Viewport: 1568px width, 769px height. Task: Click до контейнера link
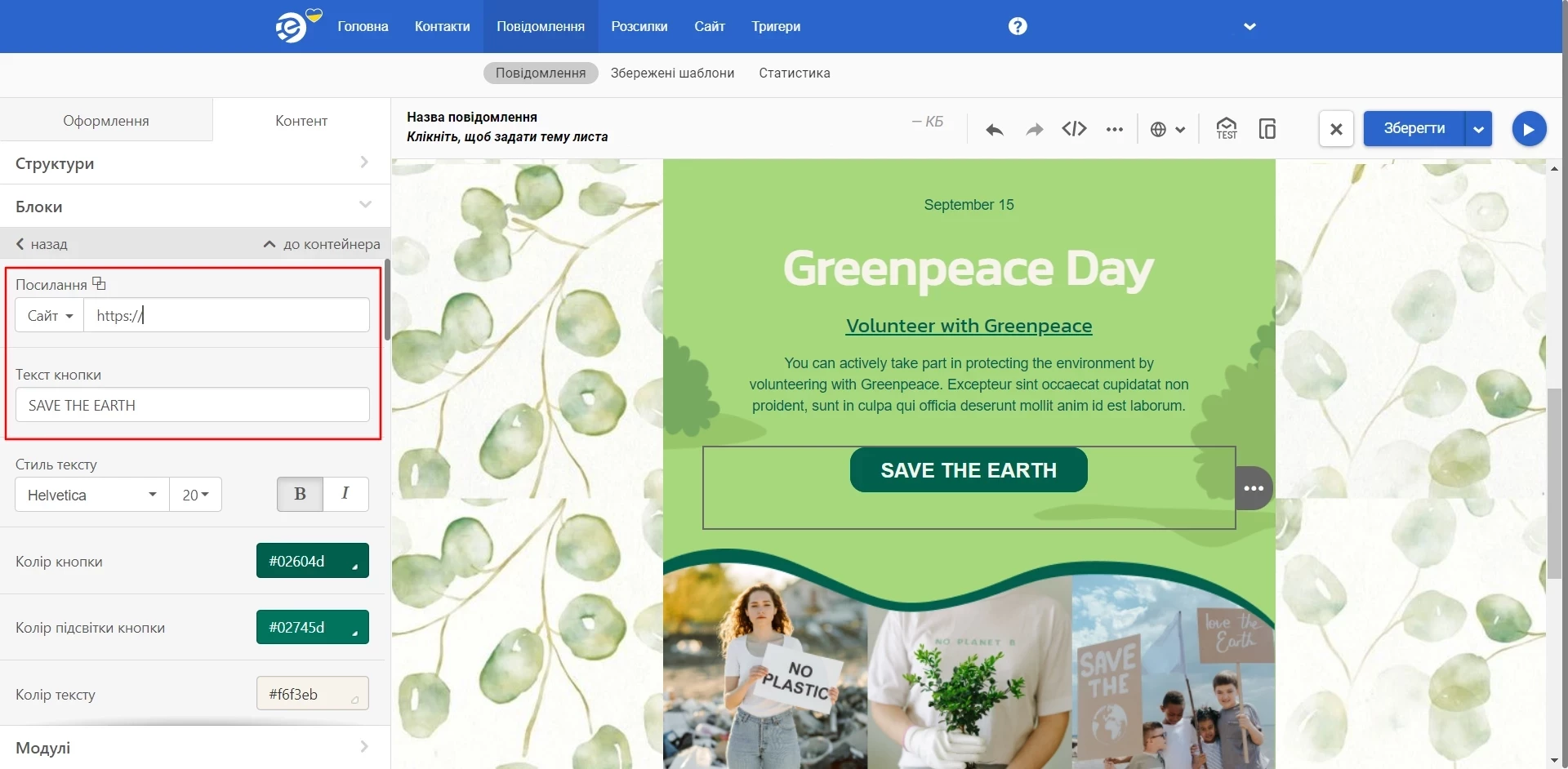(x=322, y=244)
